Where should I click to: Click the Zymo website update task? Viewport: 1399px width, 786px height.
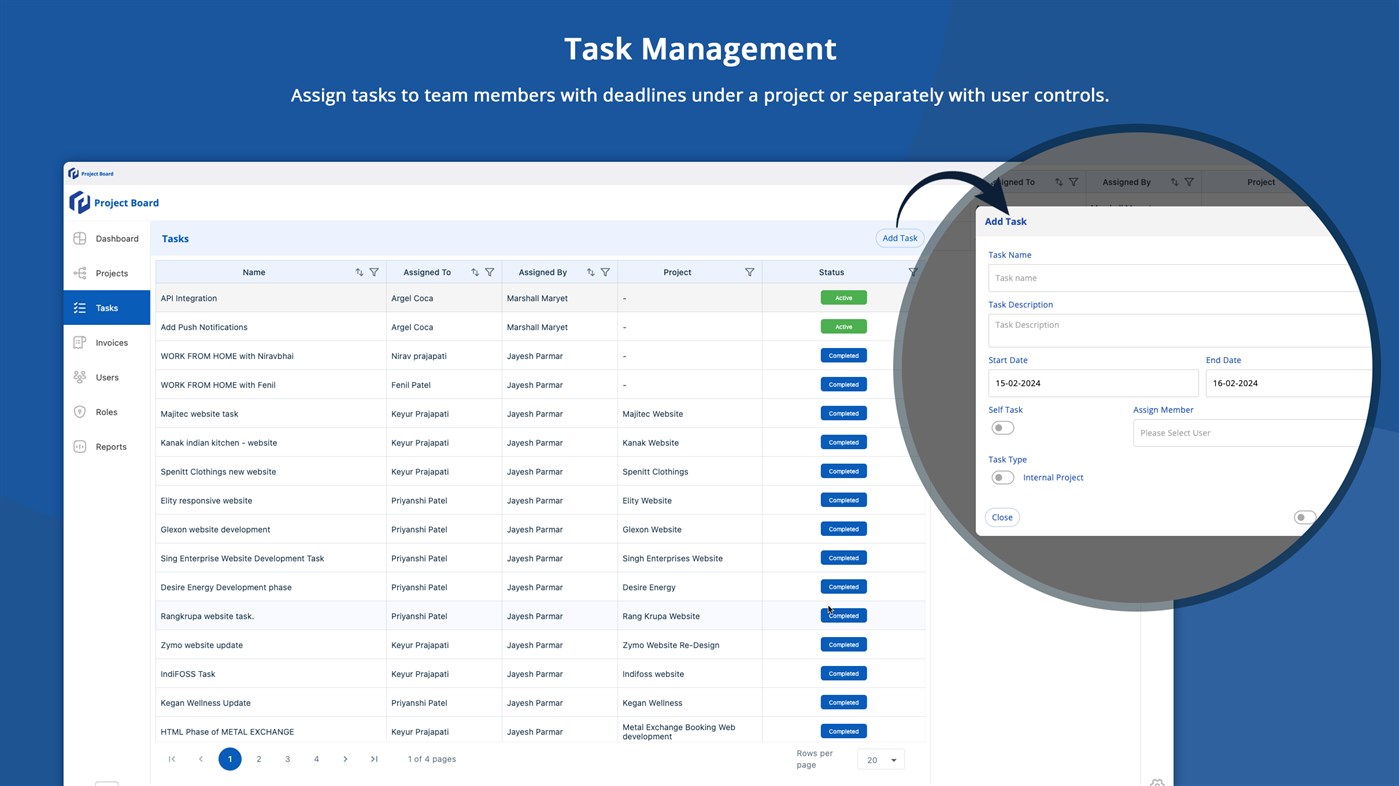click(x=202, y=645)
